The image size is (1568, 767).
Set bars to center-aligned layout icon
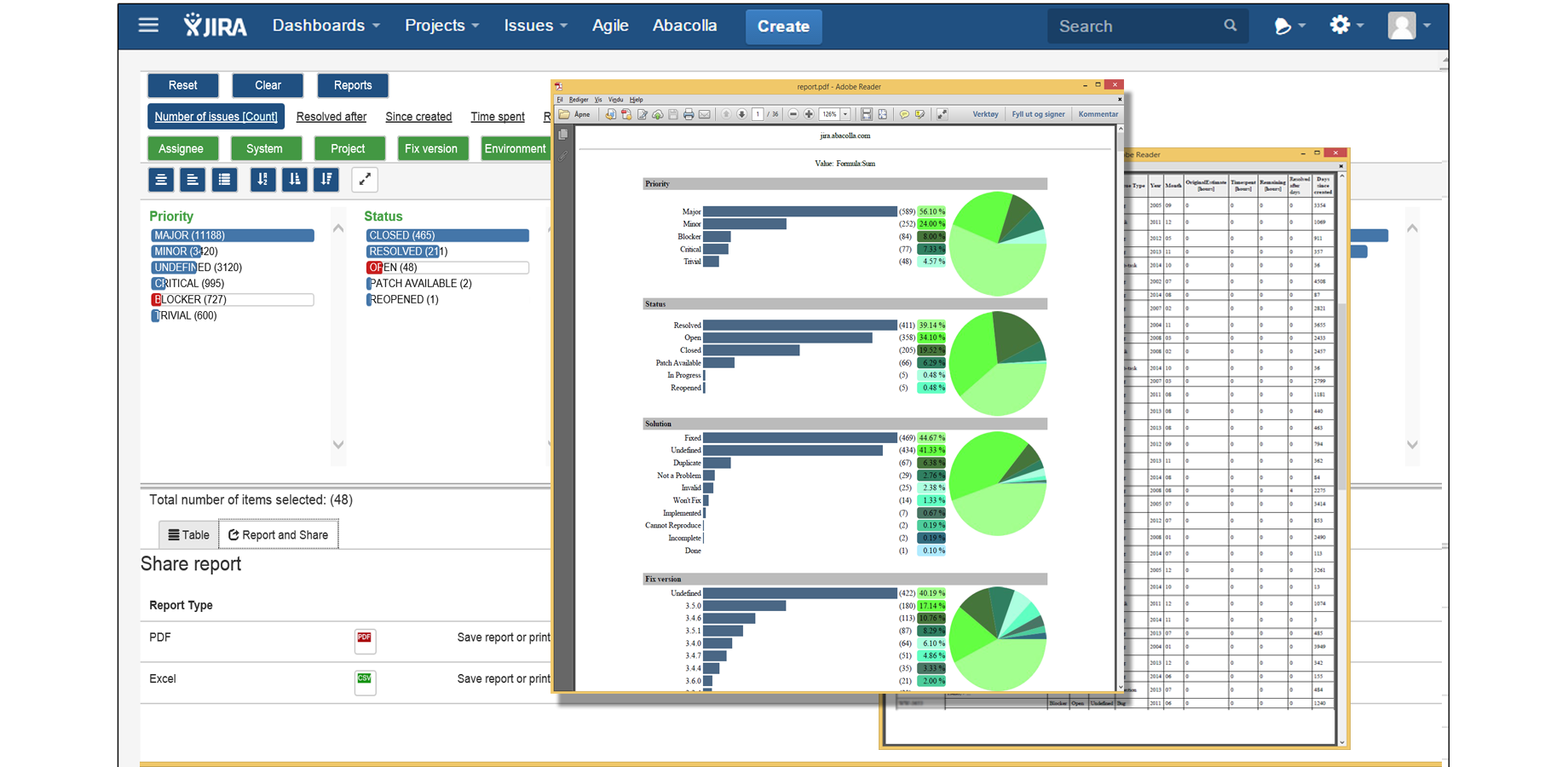point(161,179)
